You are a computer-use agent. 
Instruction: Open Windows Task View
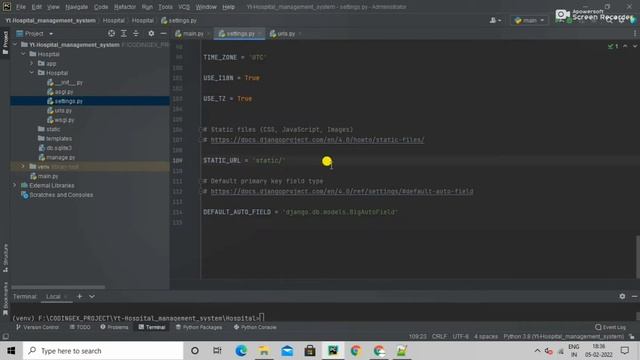pos(217,351)
